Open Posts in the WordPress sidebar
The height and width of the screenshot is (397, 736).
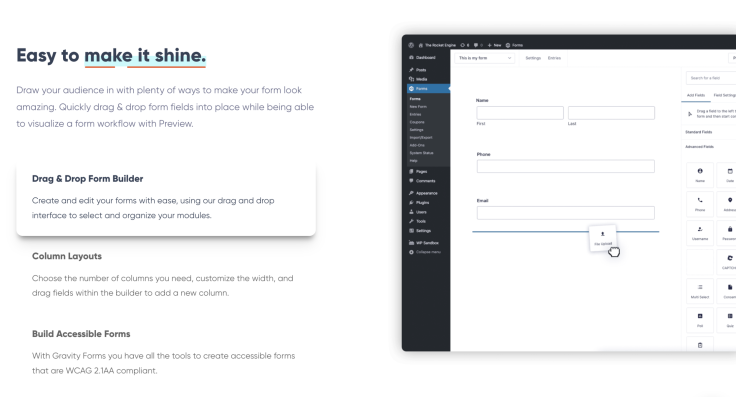pos(418,70)
